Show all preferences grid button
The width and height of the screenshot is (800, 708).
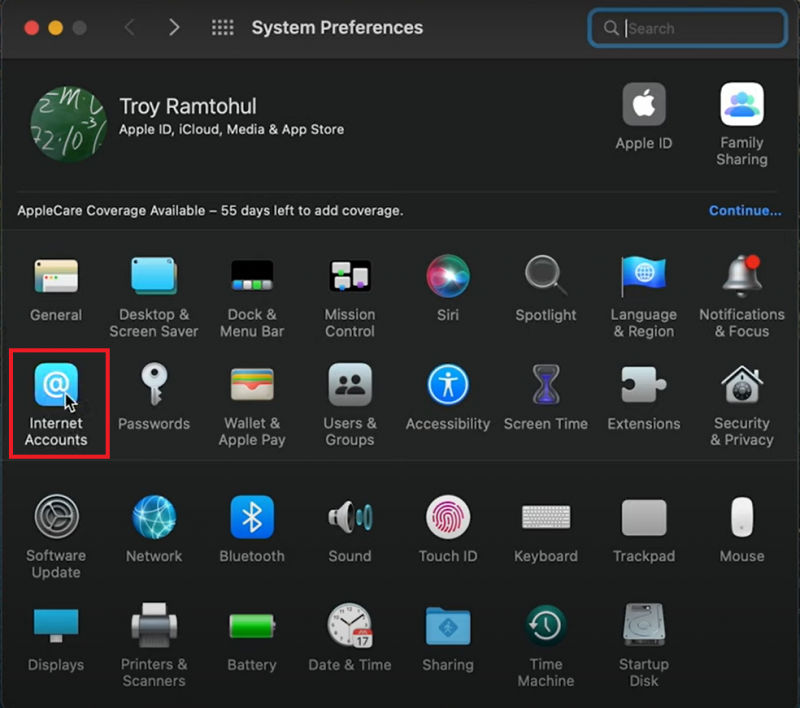(222, 28)
